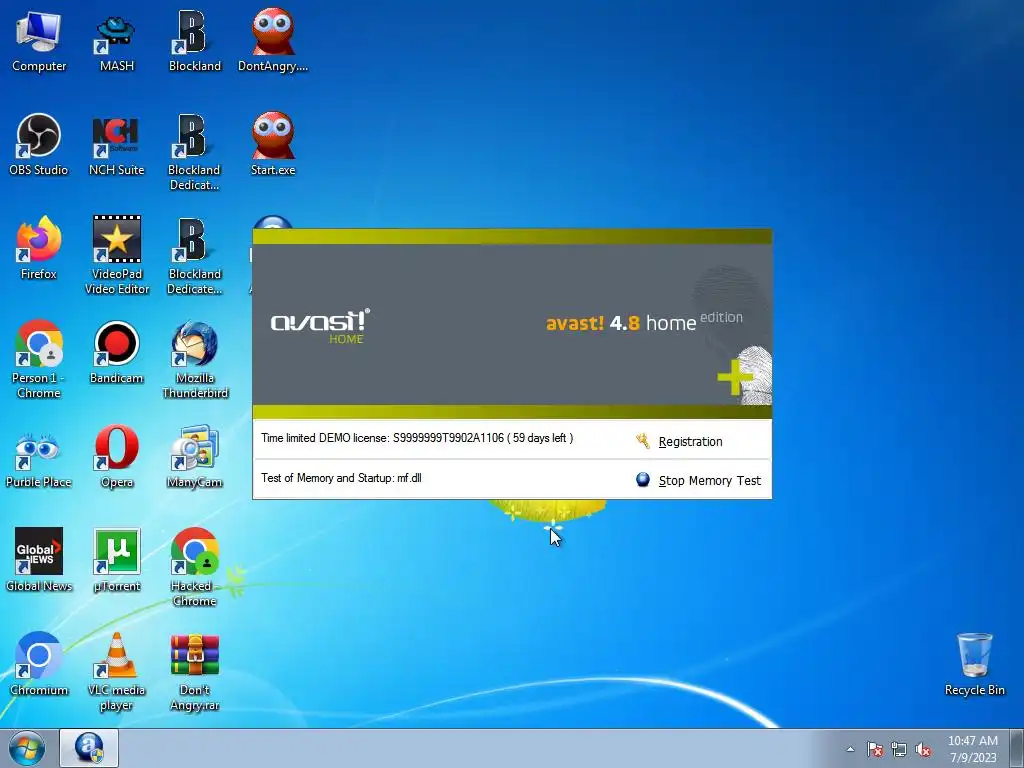Select the µTorrent desktop icon
The height and width of the screenshot is (768, 1024).
(116, 560)
